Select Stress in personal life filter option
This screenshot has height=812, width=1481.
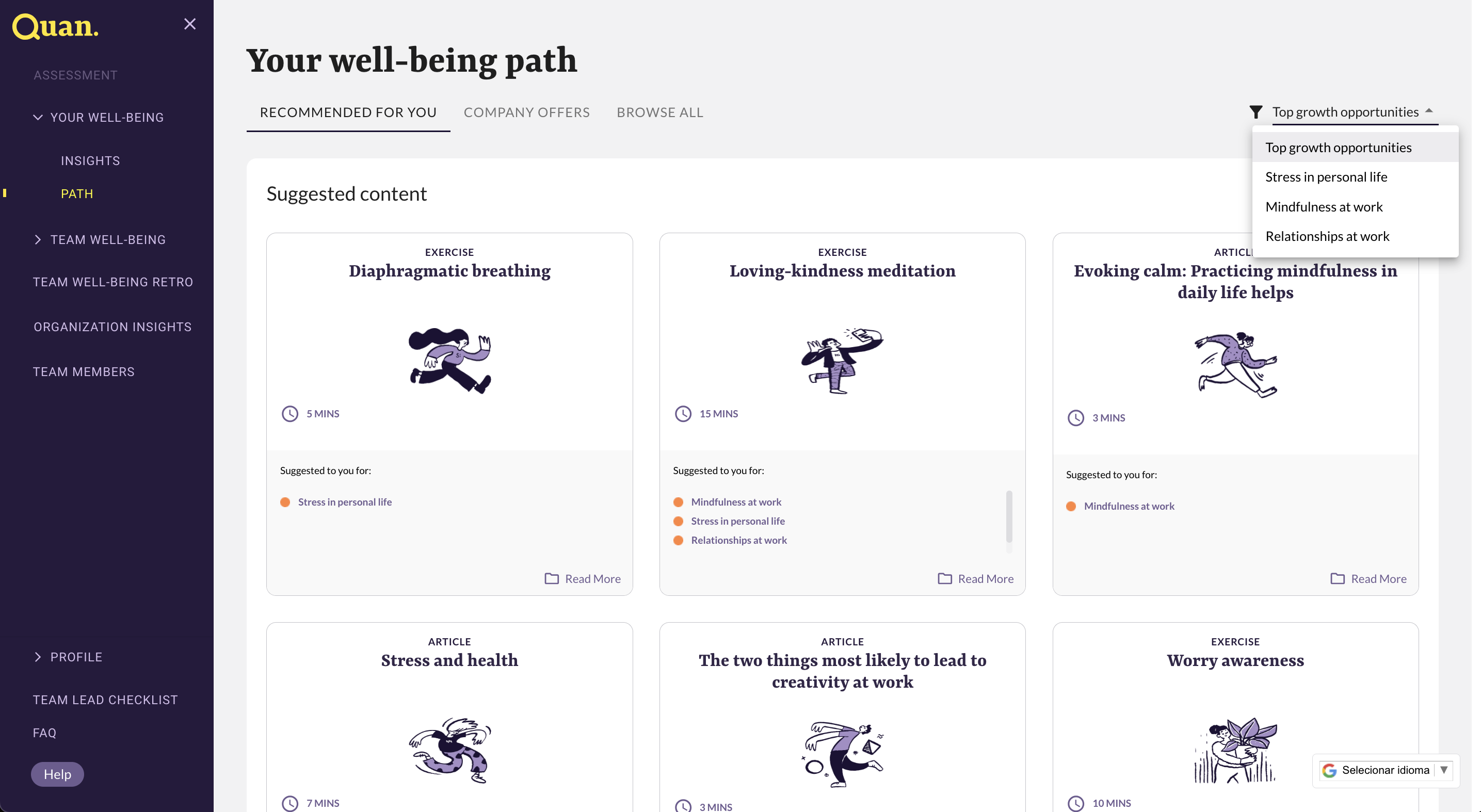point(1326,176)
